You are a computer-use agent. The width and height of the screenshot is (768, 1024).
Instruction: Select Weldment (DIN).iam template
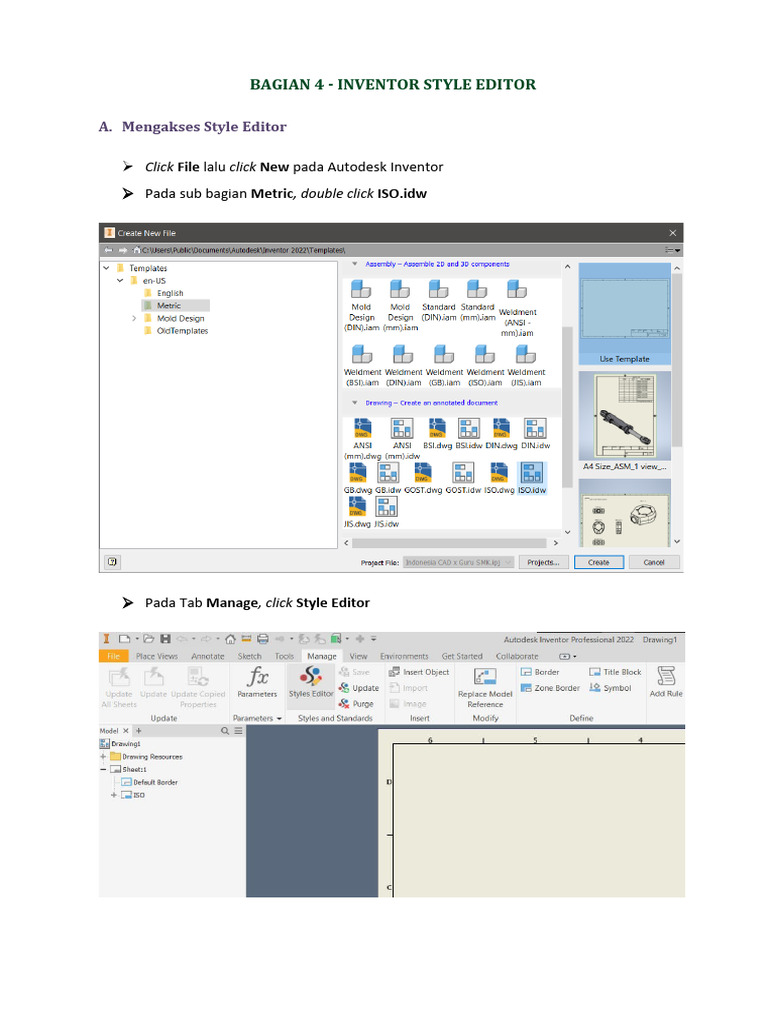point(404,366)
